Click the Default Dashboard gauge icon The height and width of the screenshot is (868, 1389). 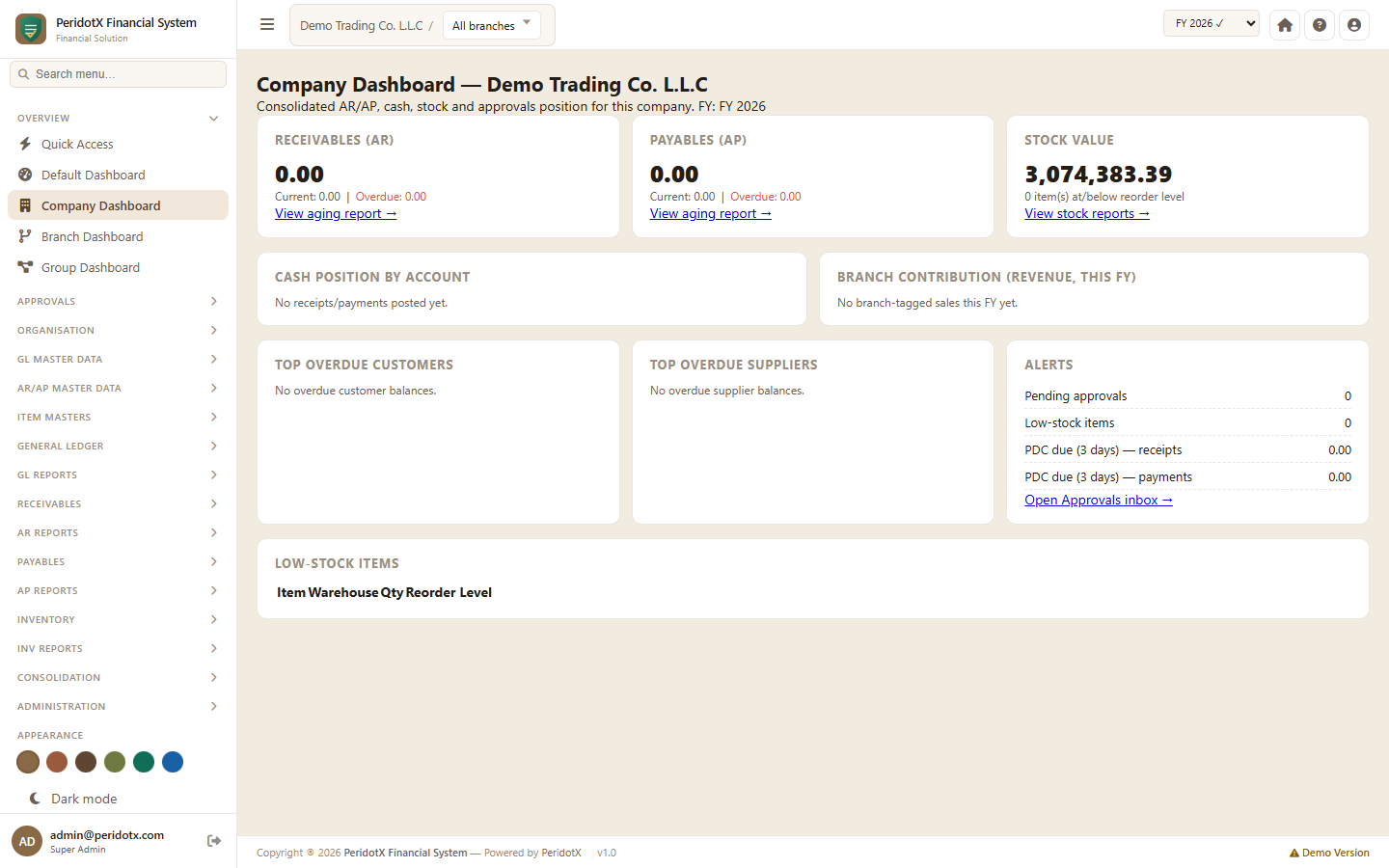tap(25, 175)
